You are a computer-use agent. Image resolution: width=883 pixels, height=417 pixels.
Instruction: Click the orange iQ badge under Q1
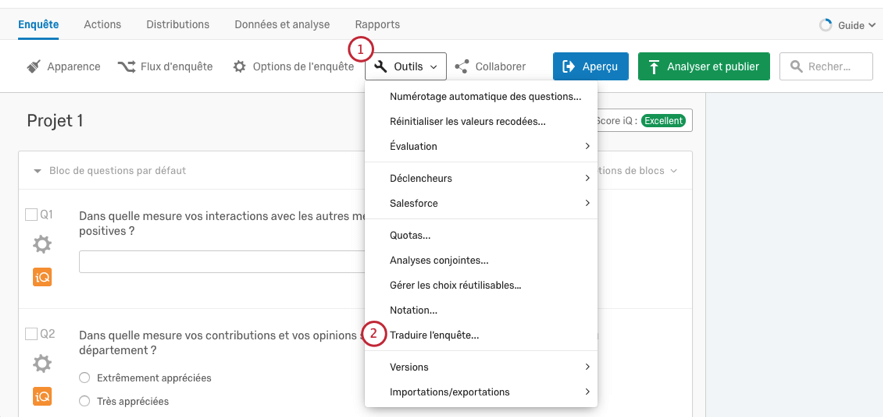coord(42,277)
